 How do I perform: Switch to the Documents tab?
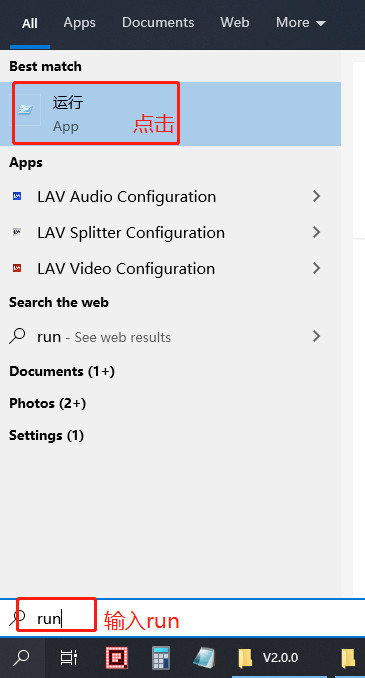[158, 22]
